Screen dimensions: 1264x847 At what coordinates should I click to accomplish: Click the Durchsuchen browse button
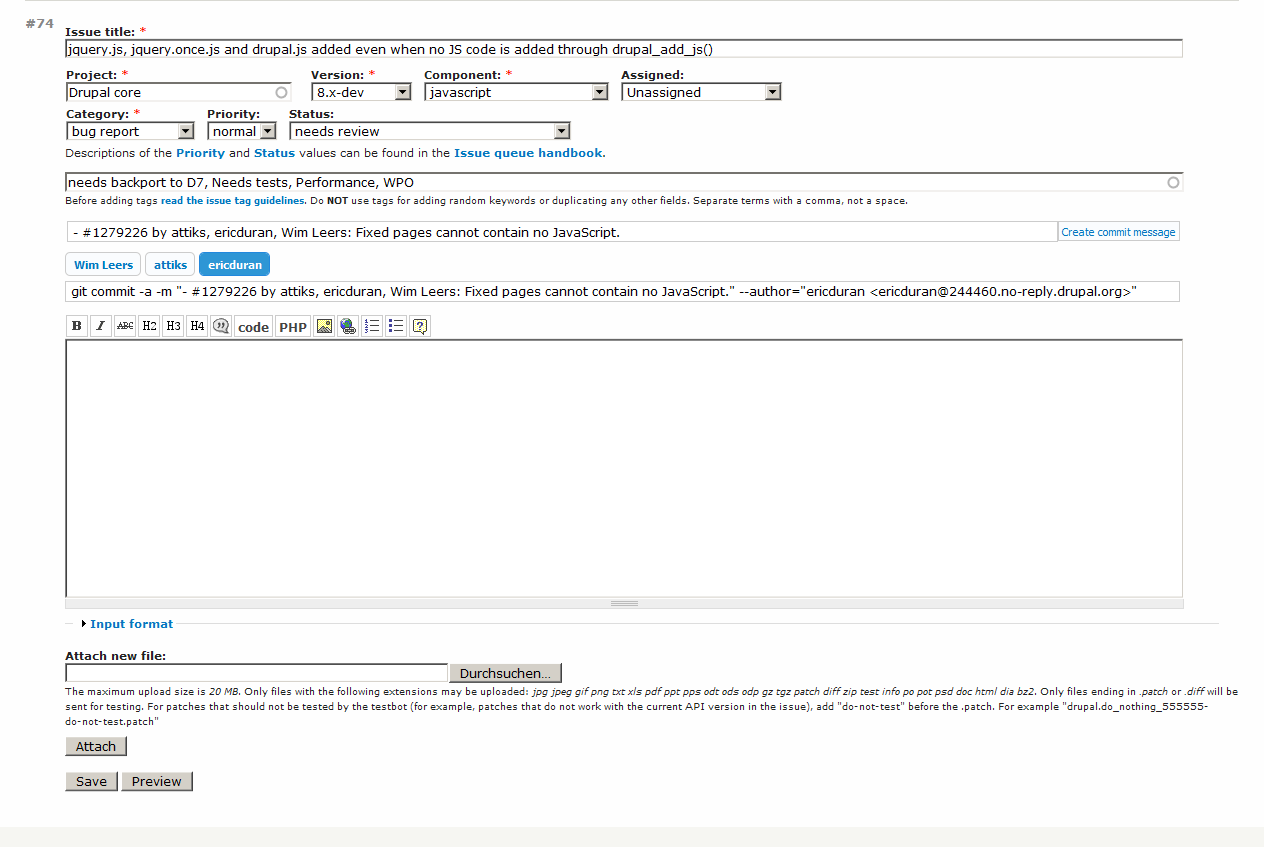pyautogui.click(x=505, y=673)
